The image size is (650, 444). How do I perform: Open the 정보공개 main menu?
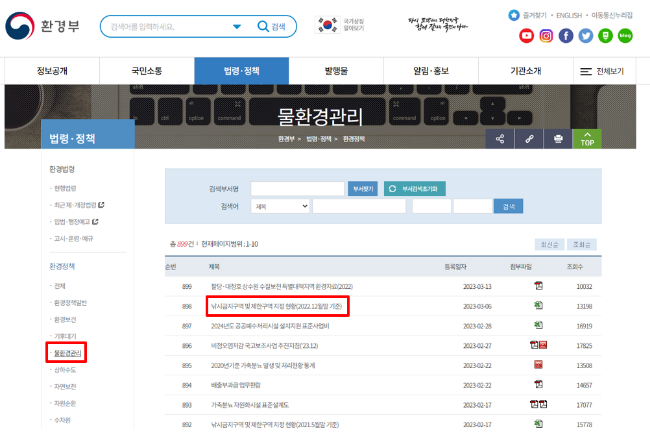tap(52, 71)
